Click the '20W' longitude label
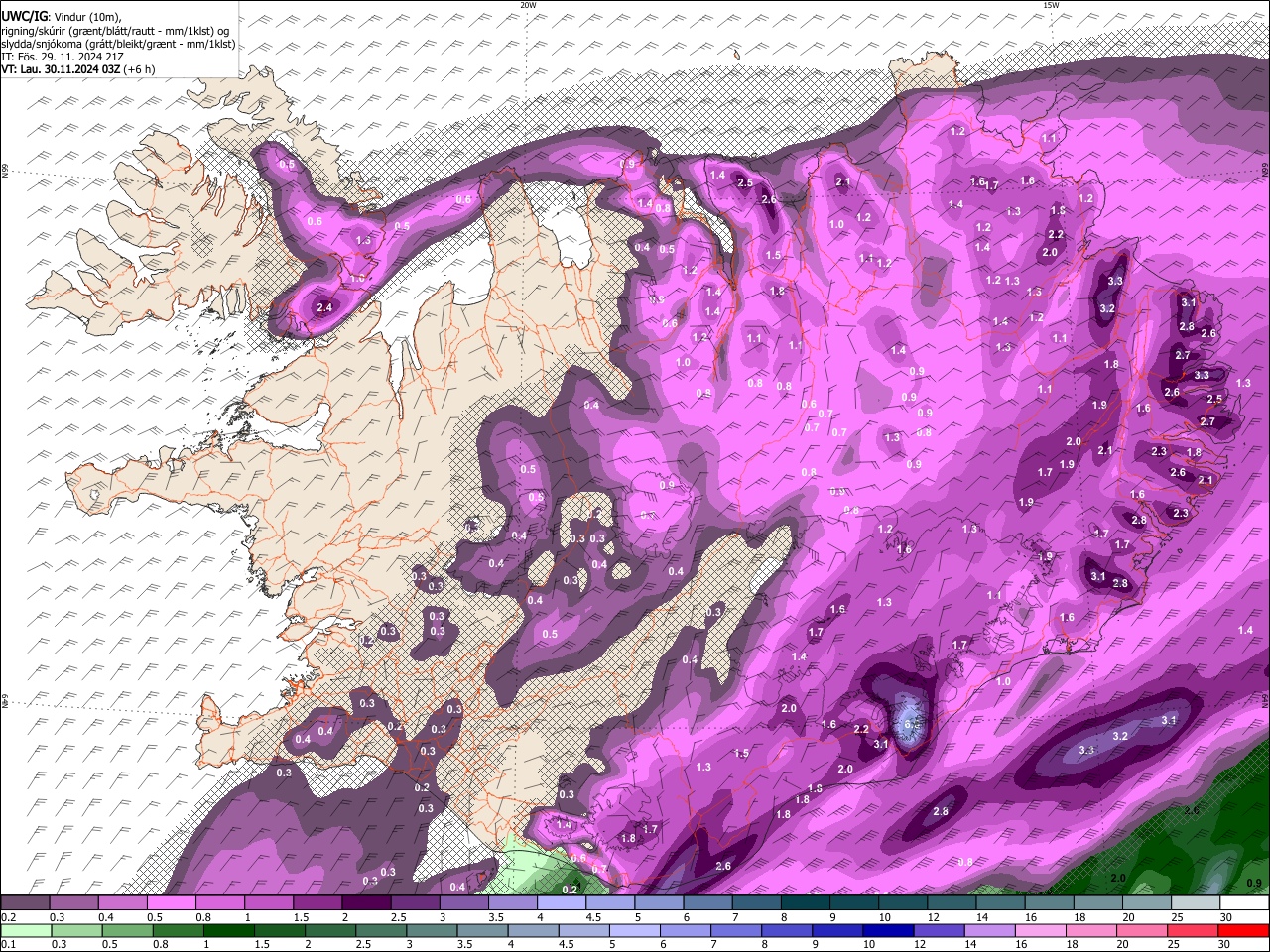This screenshot has height=952, width=1270. 528,5
